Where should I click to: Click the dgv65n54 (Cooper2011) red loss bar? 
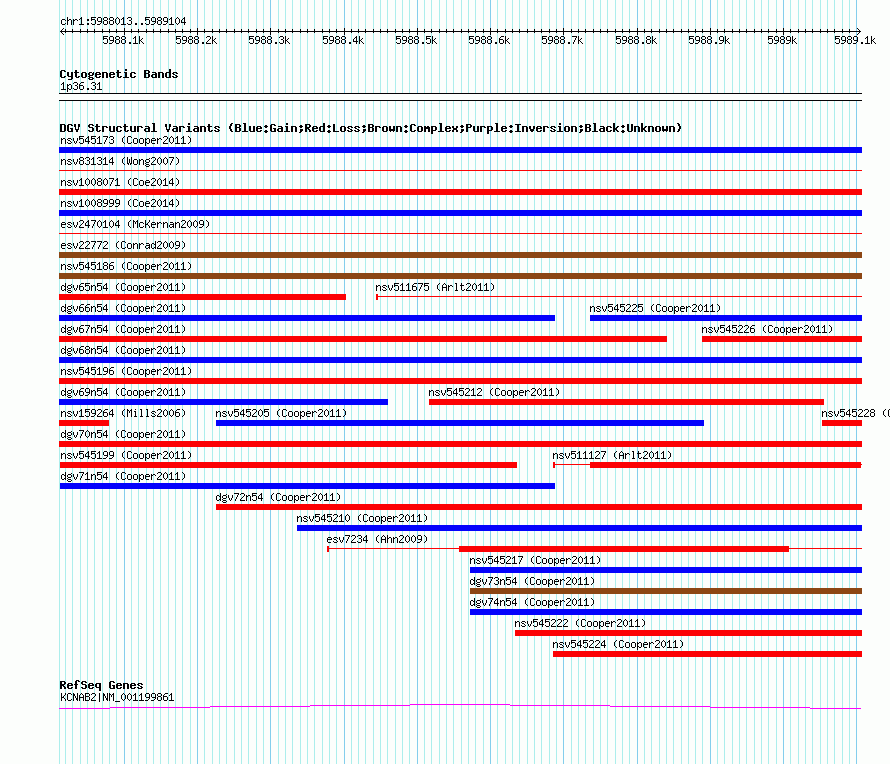203,297
